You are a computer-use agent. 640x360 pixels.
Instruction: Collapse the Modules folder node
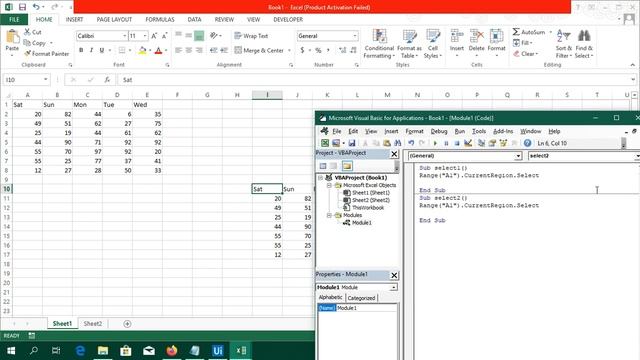click(x=329, y=215)
